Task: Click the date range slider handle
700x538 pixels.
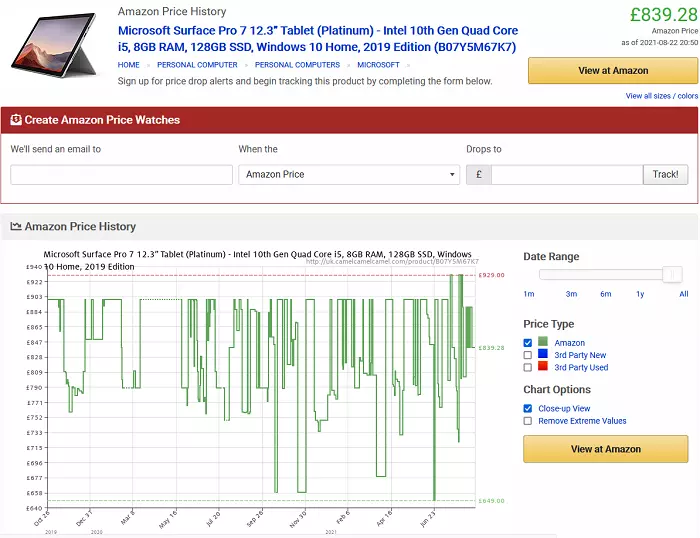Action: pos(672,275)
